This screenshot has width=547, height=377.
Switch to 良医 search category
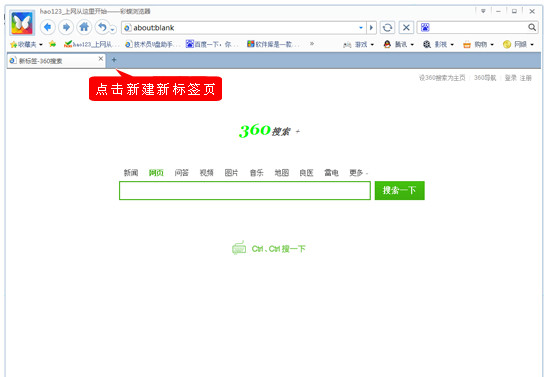tap(306, 173)
